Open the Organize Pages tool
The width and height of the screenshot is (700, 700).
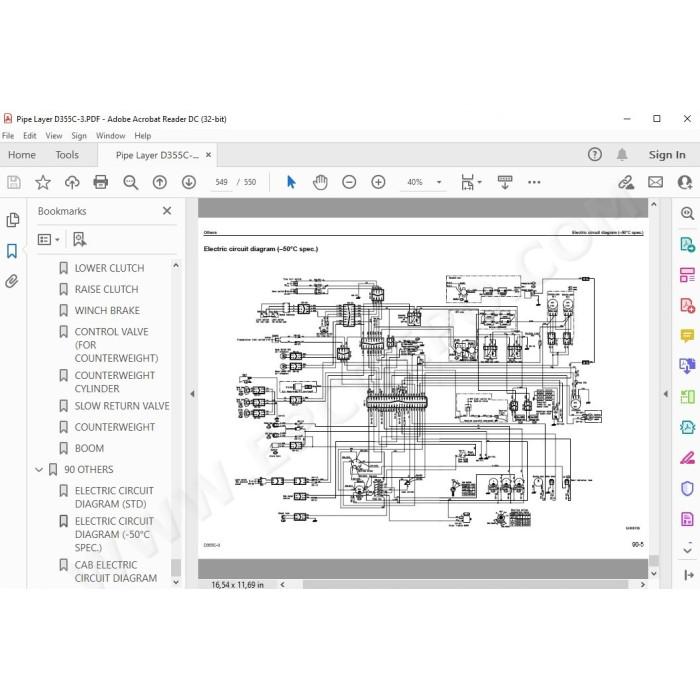point(687,275)
